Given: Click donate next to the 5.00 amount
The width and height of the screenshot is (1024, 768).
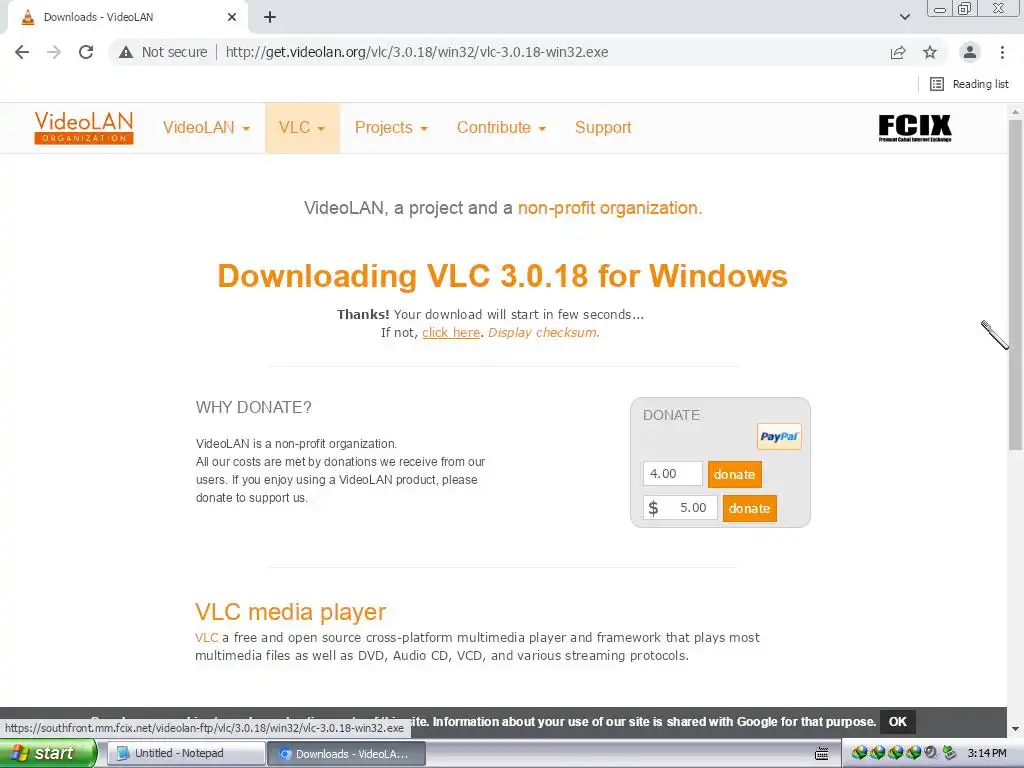Looking at the screenshot, I should [750, 508].
